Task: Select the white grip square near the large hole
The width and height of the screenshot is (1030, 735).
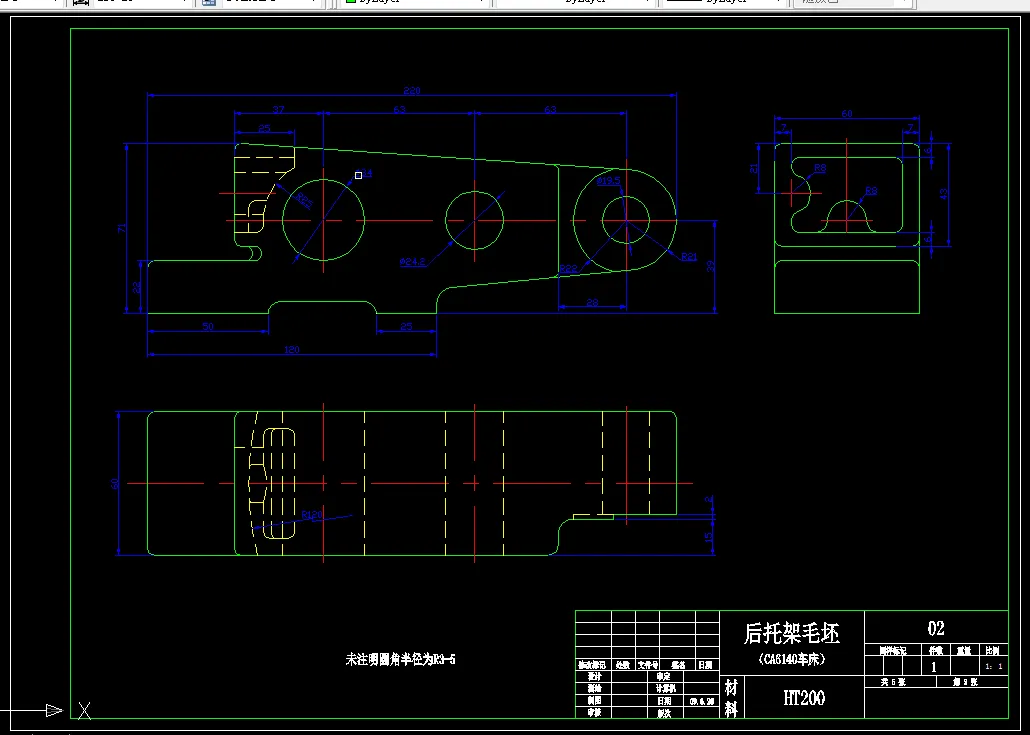Action: 359,175
